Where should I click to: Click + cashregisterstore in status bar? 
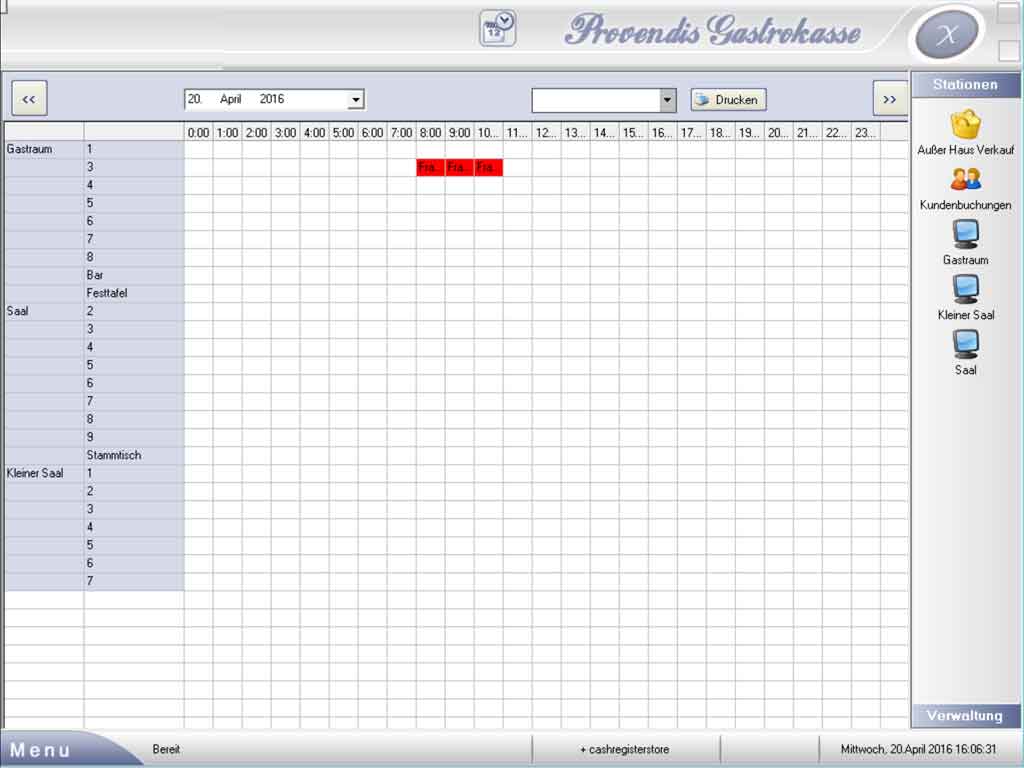click(624, 750)
